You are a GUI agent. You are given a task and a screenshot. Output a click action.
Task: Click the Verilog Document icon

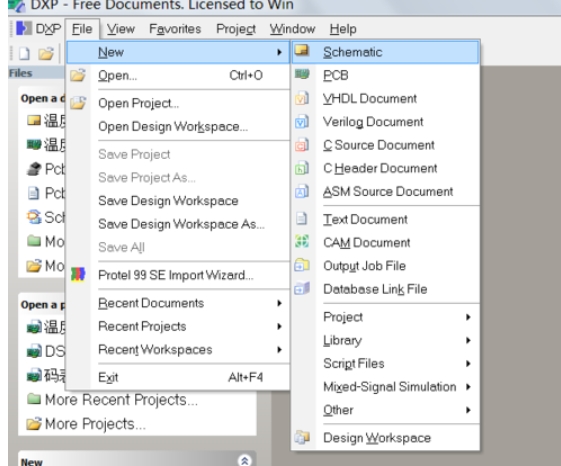click(x=302, y=122)
